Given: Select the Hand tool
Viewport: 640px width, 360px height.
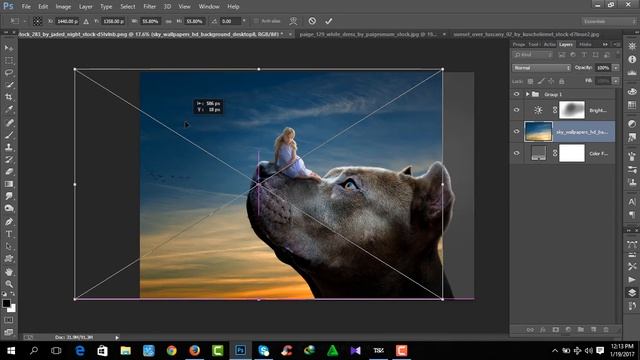Looking at the screenshot, I should click(9, 271).
